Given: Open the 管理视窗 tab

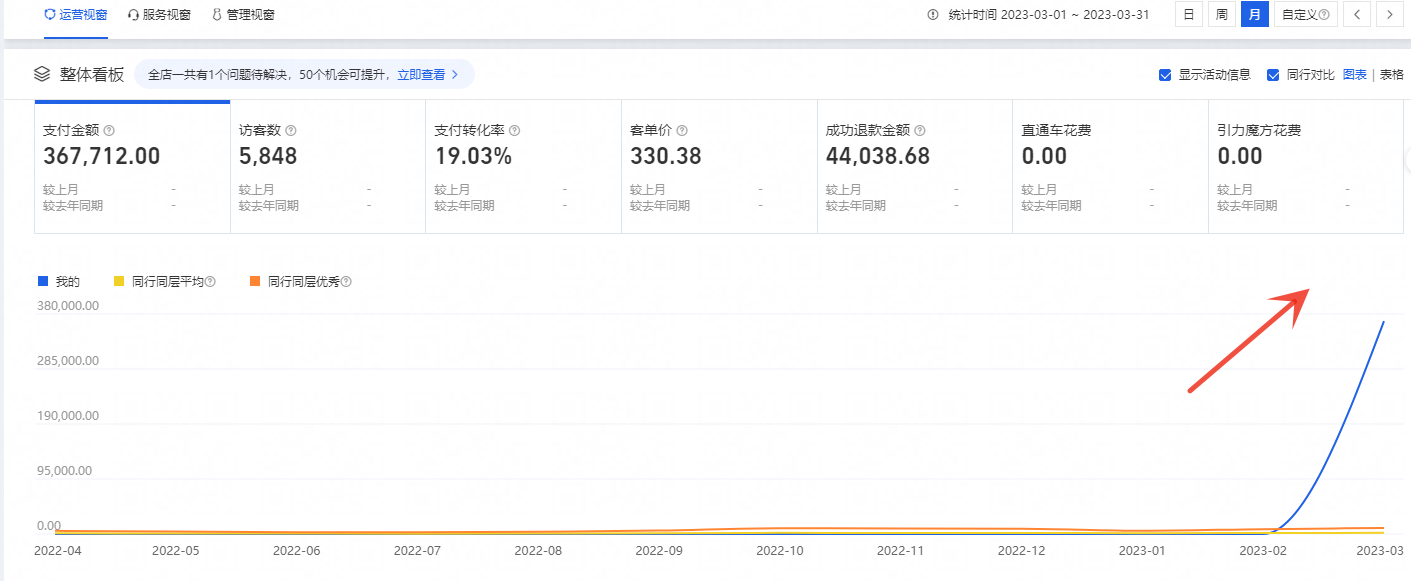Looking at the screenshot, I should (243, 15).
